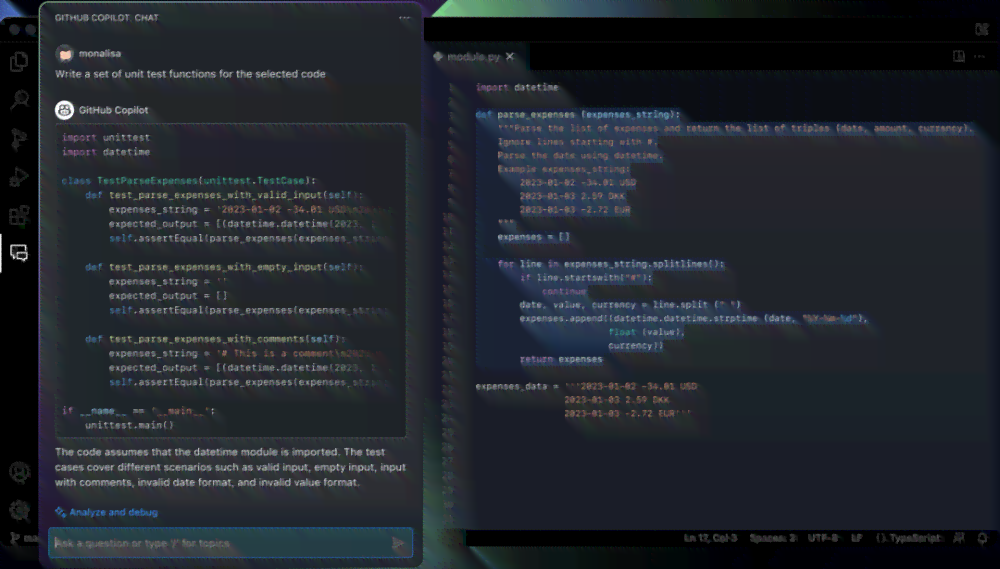Click Copilot's explanation paragraph 'The code assumes'
This screenshot has height=569, width=1000.
(230, 467)
